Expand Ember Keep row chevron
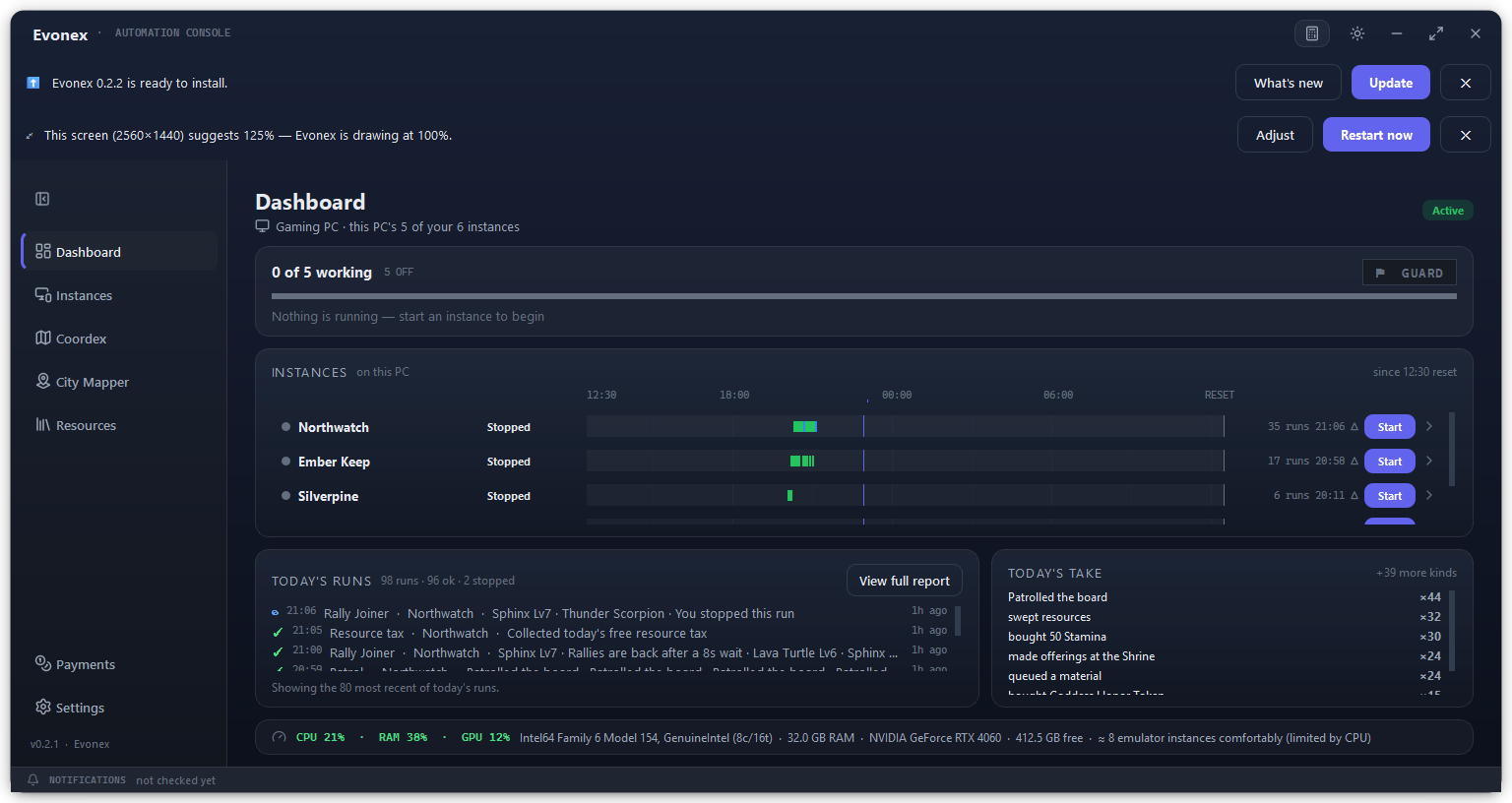Screen dimensions: 1512x803 pyautogui.click(x=1429, y=461)
